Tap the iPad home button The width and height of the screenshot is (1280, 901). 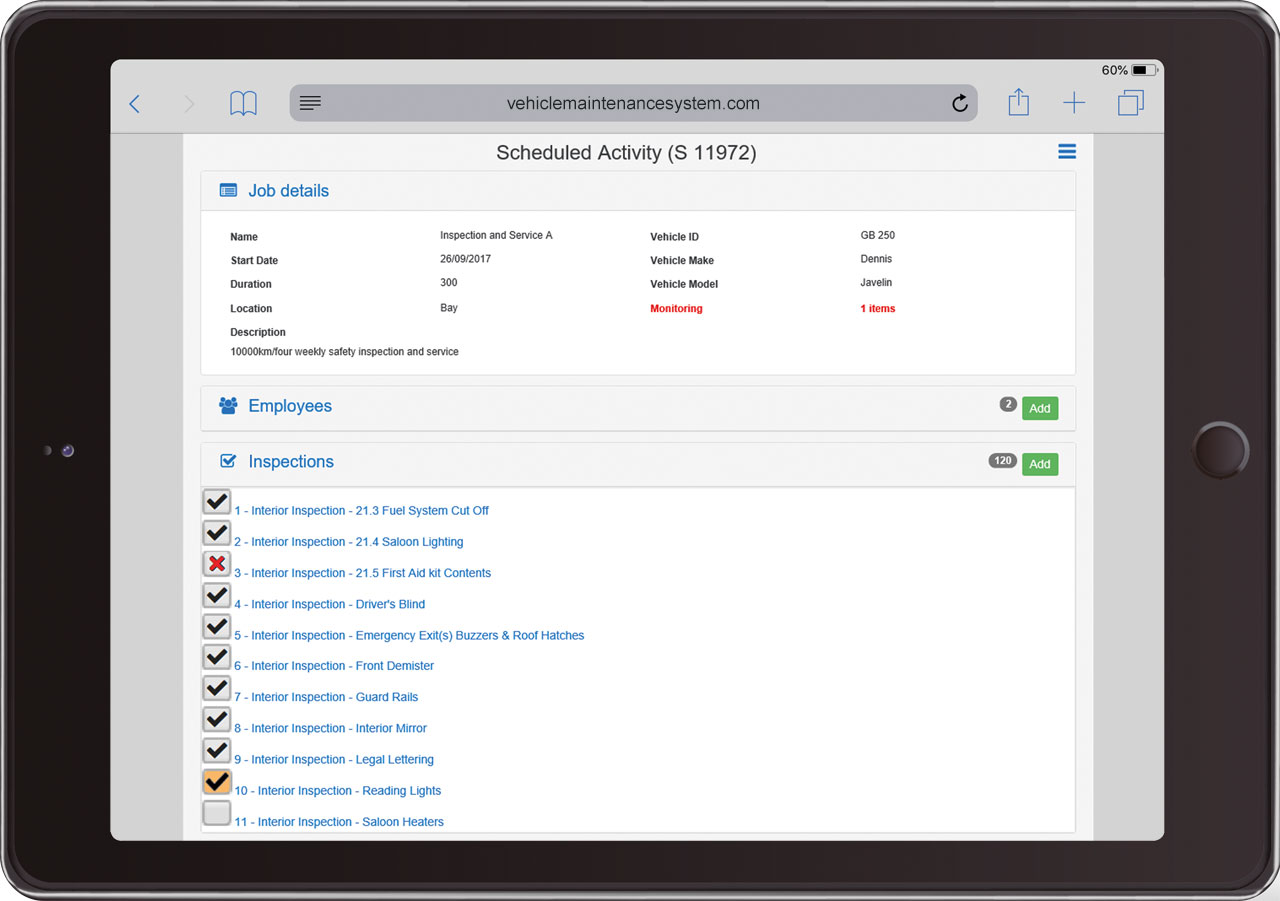point(1221,450)
